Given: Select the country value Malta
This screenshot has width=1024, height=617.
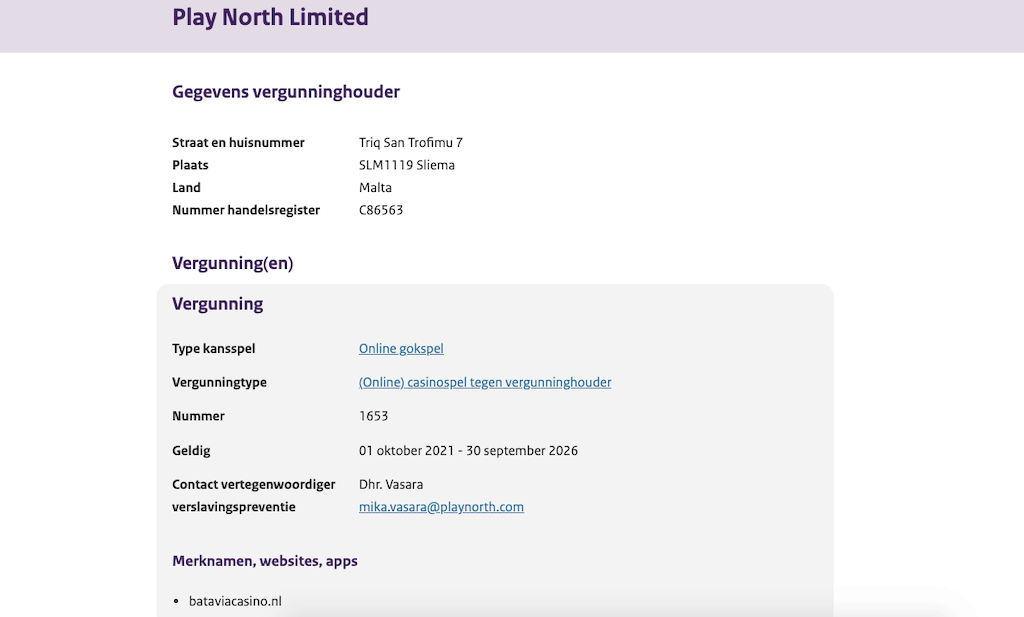Looking at the screenshot, I should coord(376,187).
